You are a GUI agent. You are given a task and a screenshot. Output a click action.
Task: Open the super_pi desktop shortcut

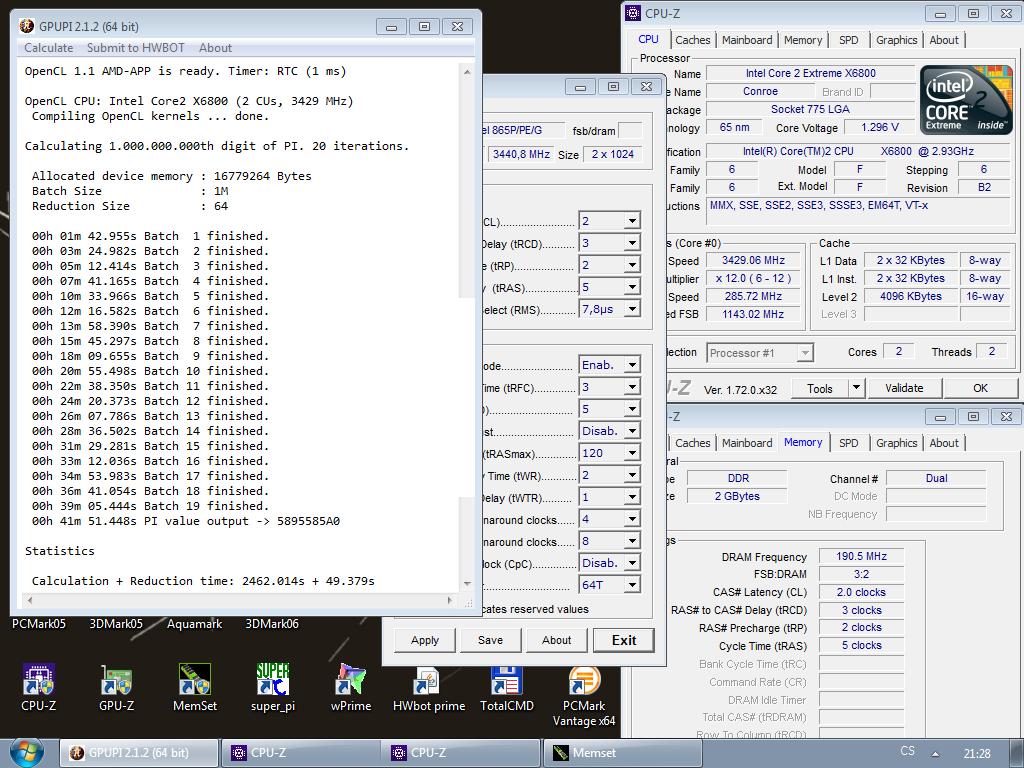[x=272, y=687]
